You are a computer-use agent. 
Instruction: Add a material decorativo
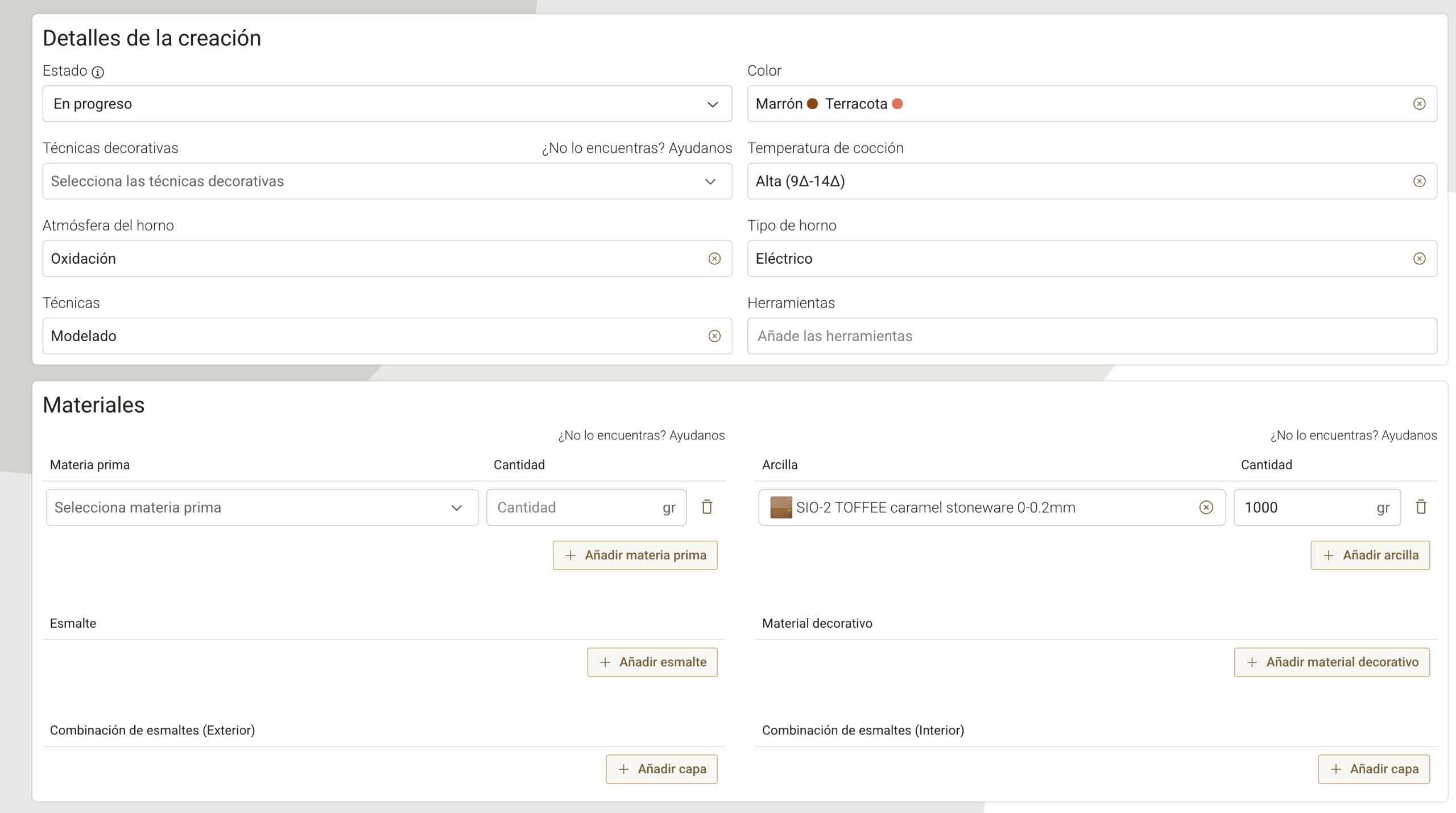[1331, 662]
